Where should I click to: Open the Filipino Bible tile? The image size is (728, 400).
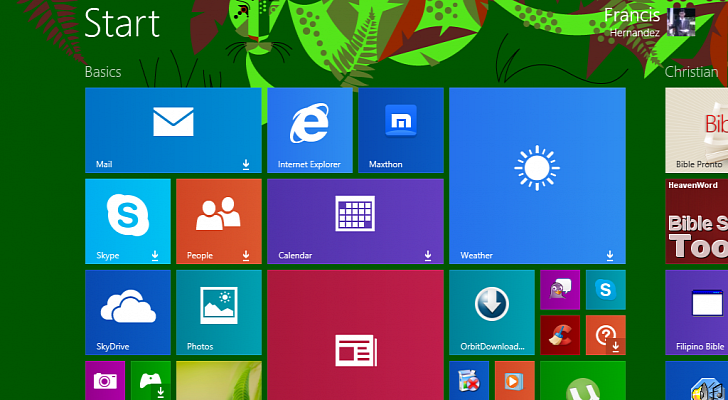696,312
